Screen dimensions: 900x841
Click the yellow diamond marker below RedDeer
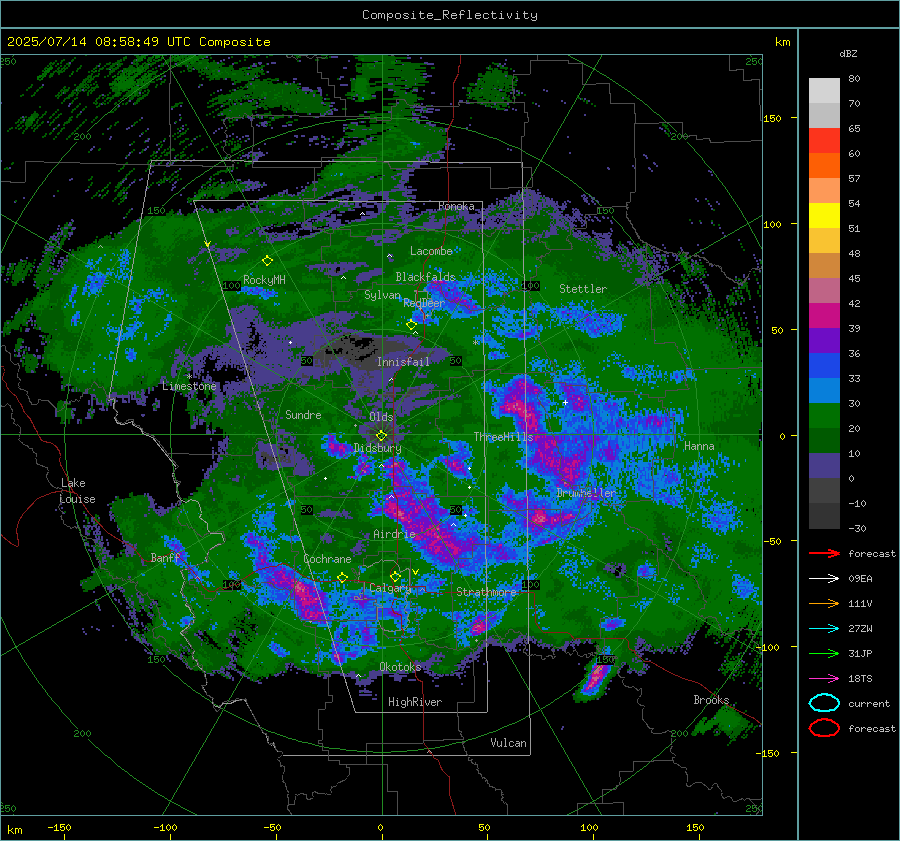tap(411, 325)
